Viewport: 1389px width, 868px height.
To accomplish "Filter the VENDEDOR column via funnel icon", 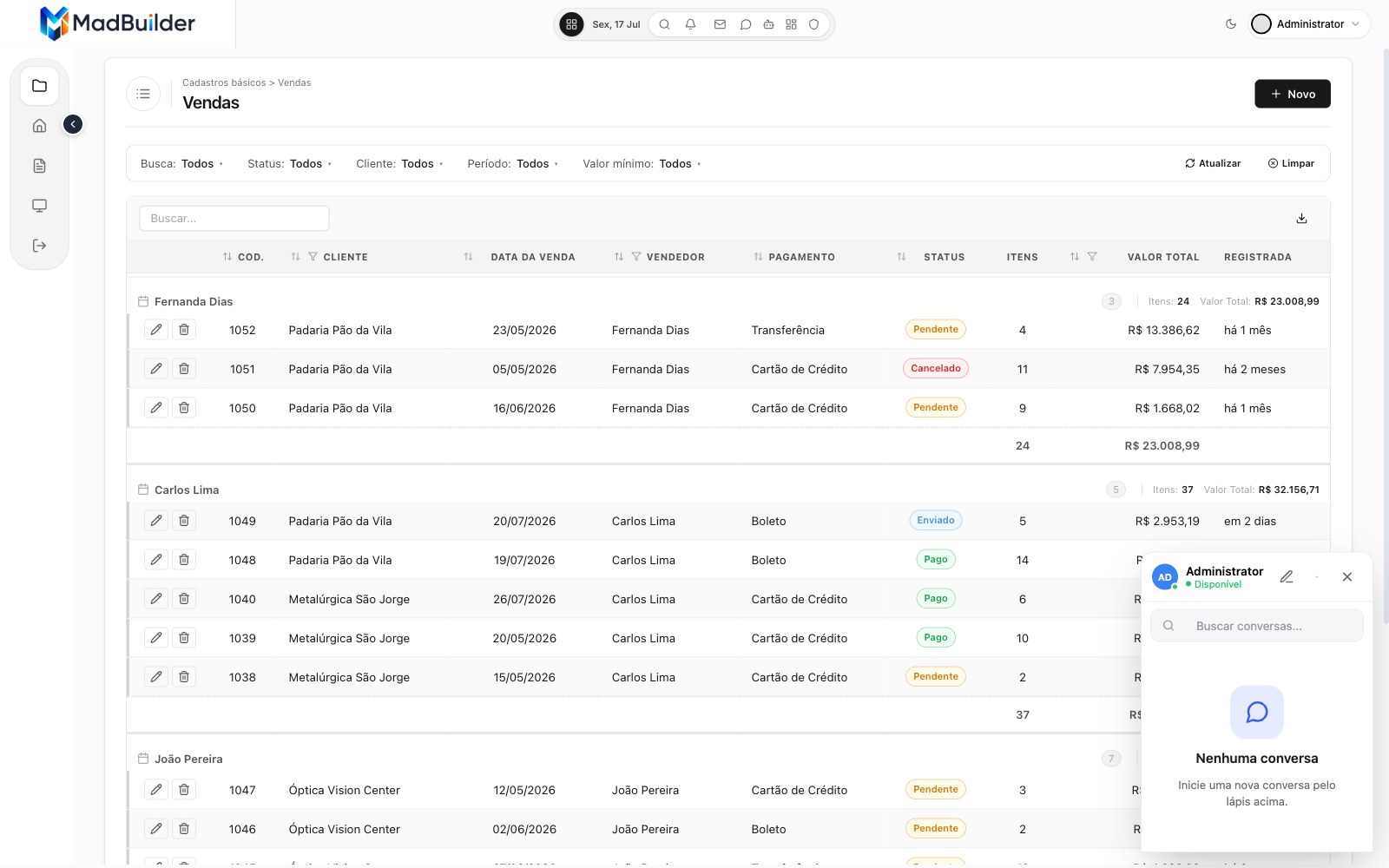I will [636, 257].
